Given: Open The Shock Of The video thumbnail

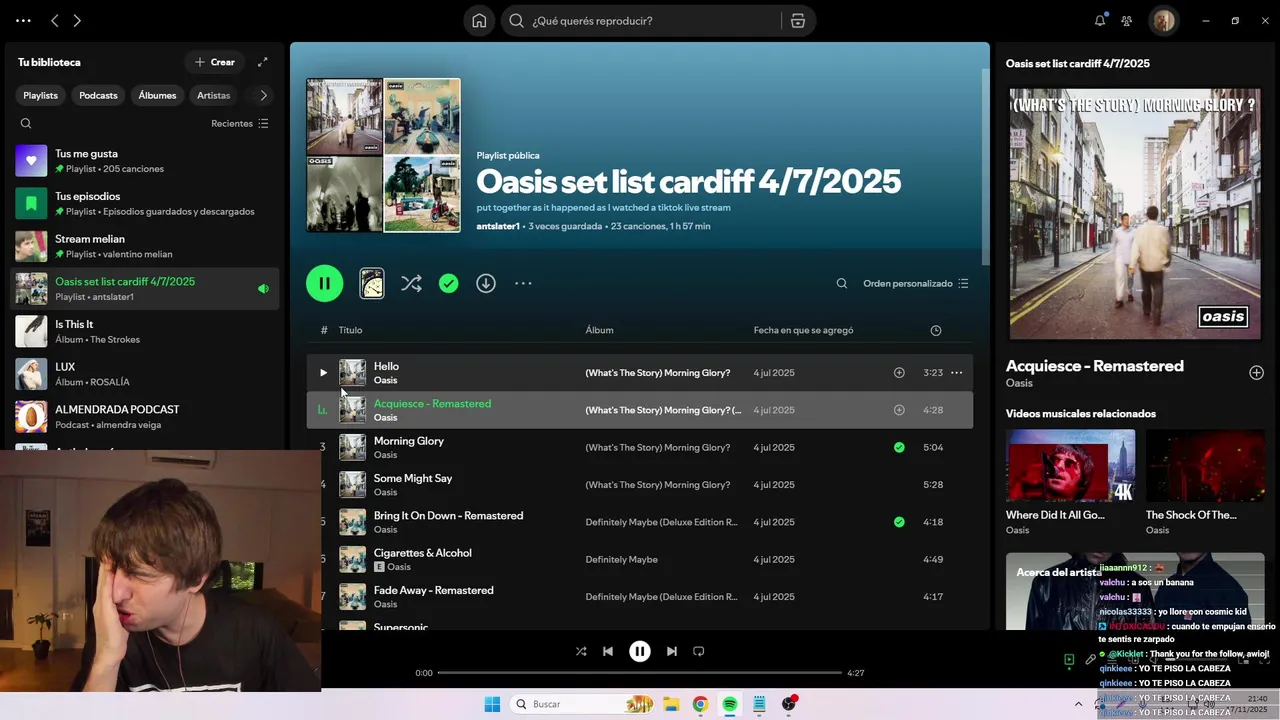Looking at the screenshot, I should [x=1205, y=466].
